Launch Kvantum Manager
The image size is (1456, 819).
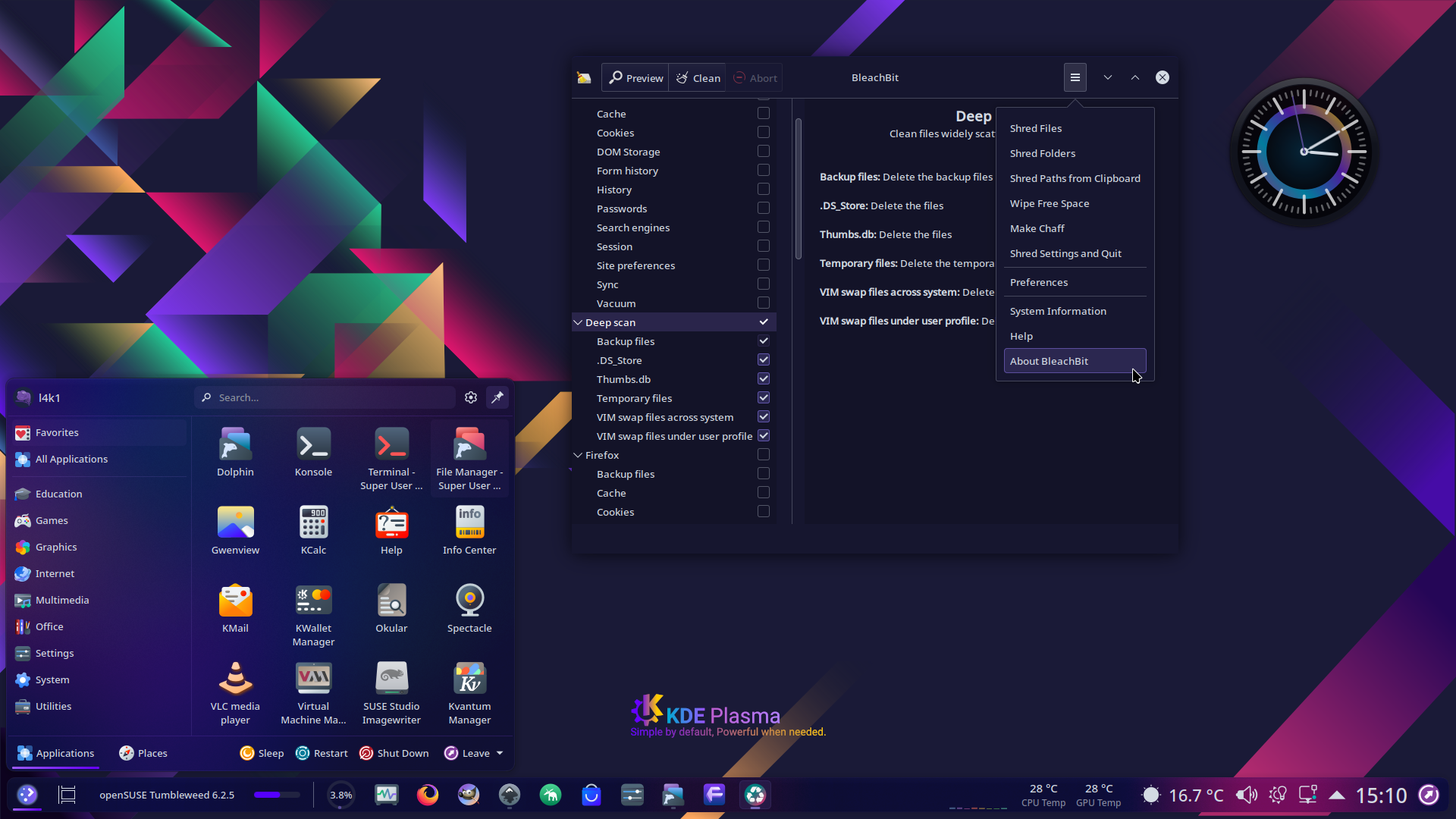click(469, 693)
